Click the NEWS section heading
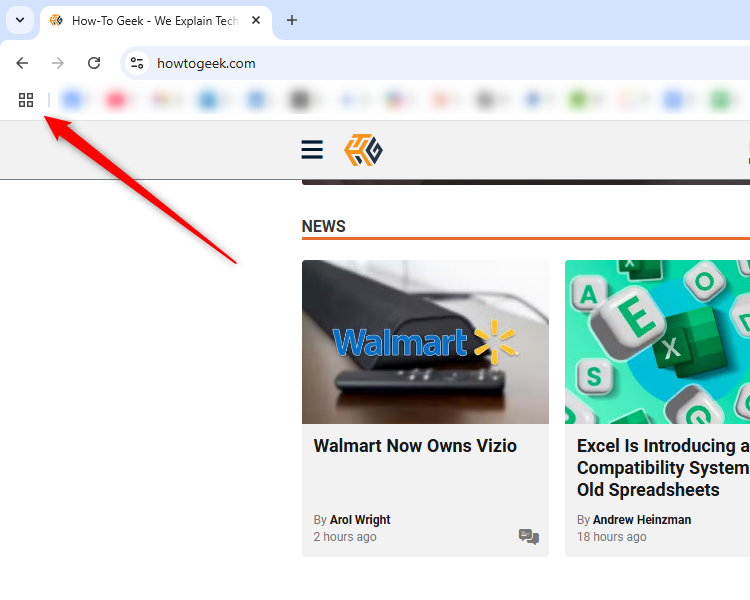The height and width of the screenshot is (600, 750). click(324, 226)
